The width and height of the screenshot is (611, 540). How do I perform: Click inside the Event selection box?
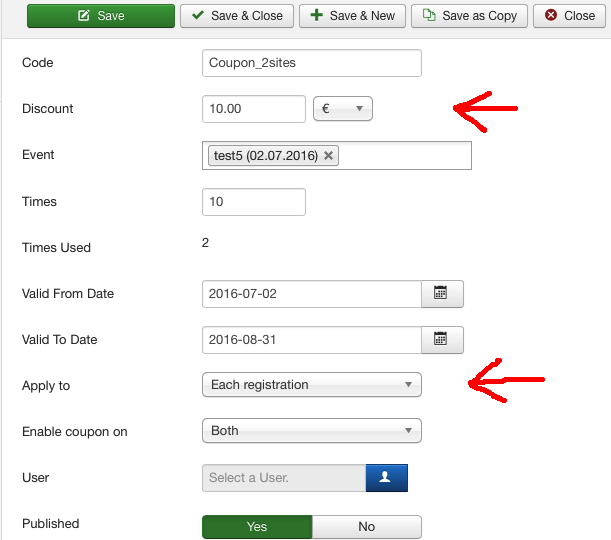(x=405, y=156)
